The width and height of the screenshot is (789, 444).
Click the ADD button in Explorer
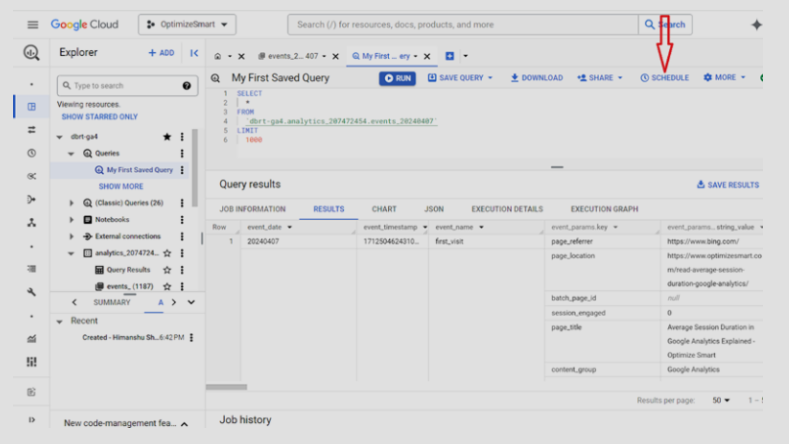(x=161, y=53)
